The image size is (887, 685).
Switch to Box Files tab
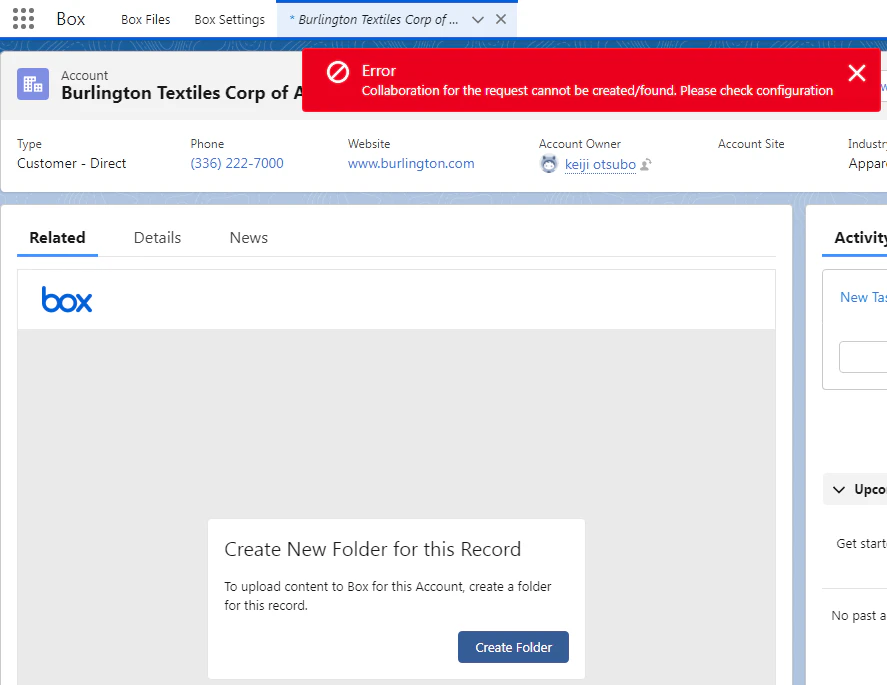(145, 20)
